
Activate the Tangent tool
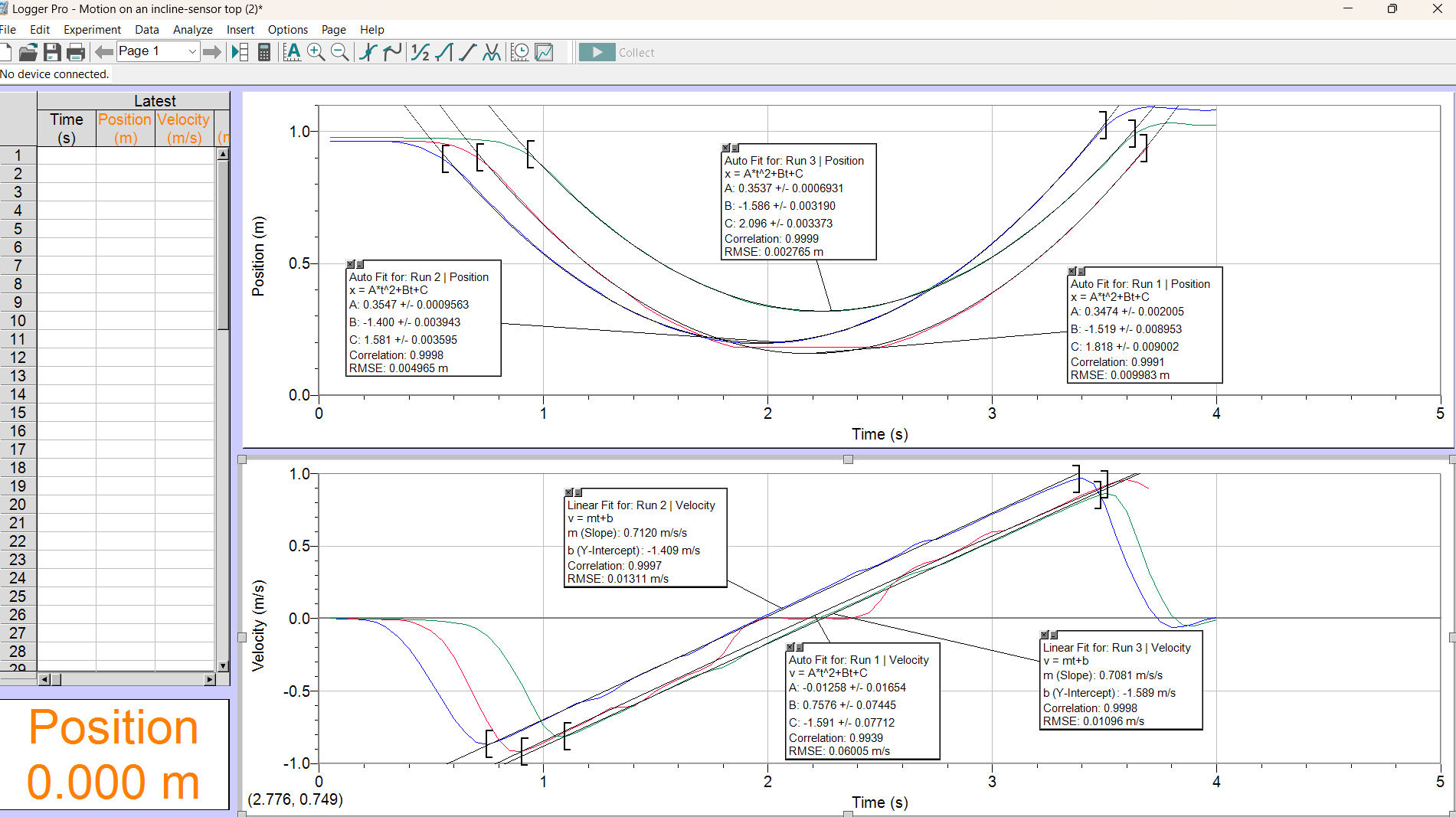point(393,52)
